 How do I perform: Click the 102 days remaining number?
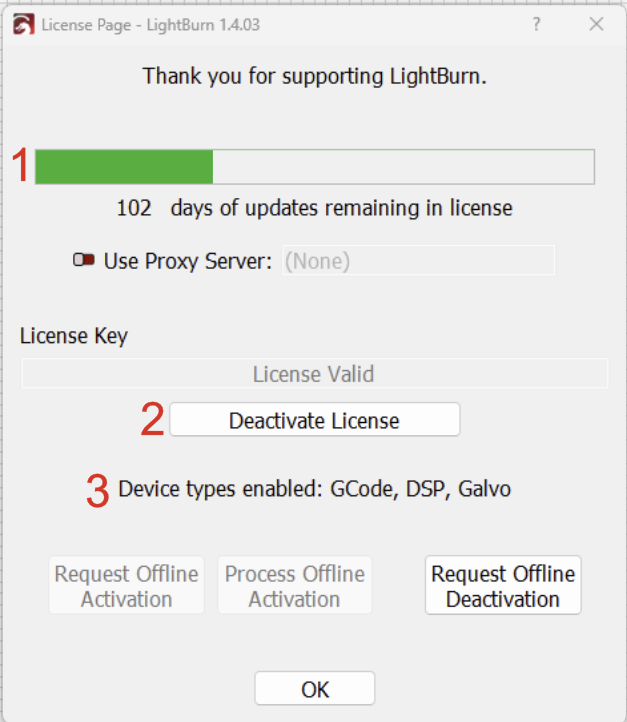134,208
